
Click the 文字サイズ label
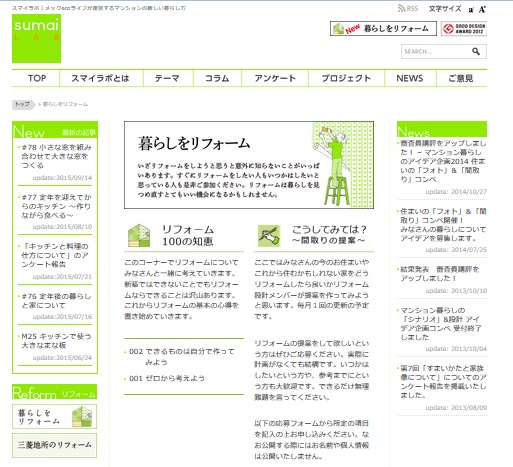(x=445, y=9)
